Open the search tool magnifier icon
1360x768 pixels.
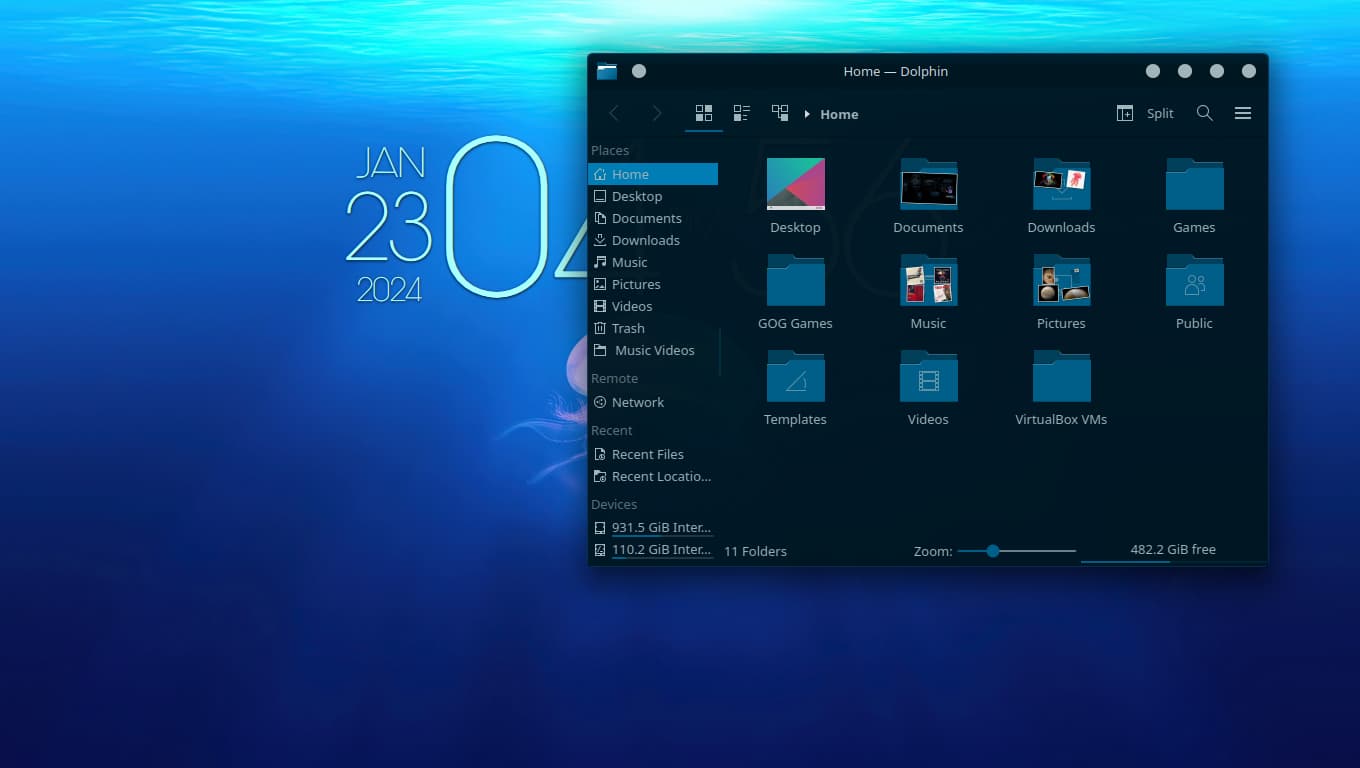coord(1205,114)
